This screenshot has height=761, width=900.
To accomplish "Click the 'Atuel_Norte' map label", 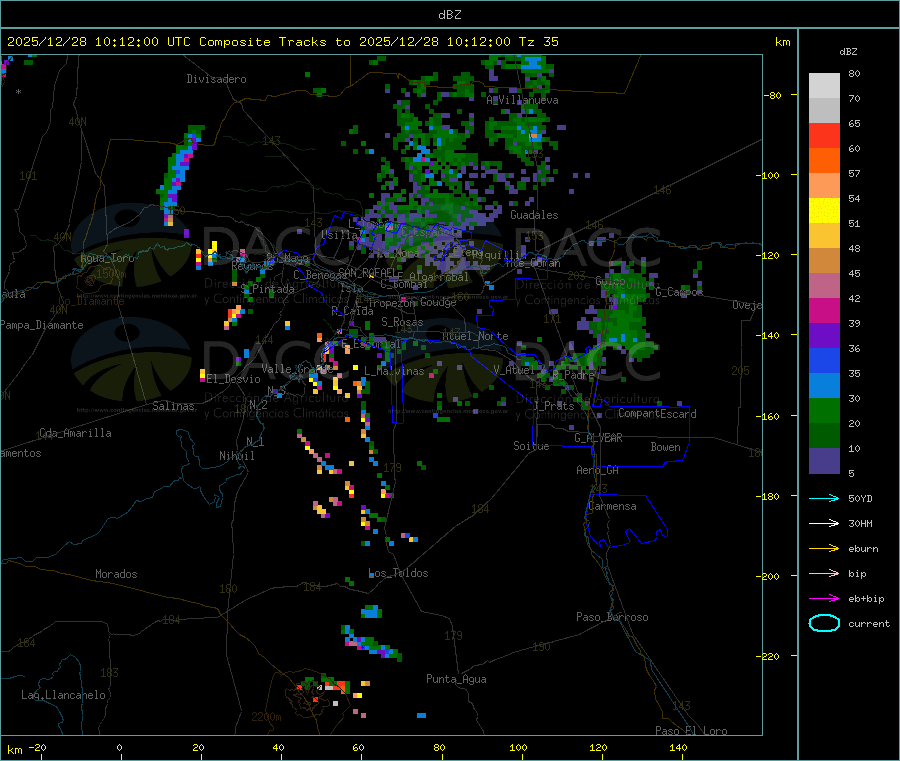I will (475, 336).
